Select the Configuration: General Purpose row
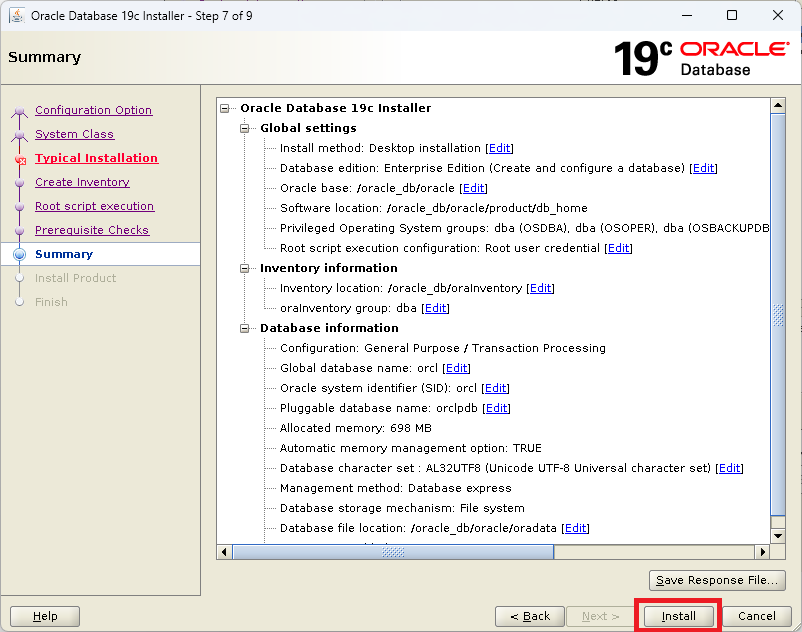The height and width of the screenshot is (632, 802). (443, 348)
